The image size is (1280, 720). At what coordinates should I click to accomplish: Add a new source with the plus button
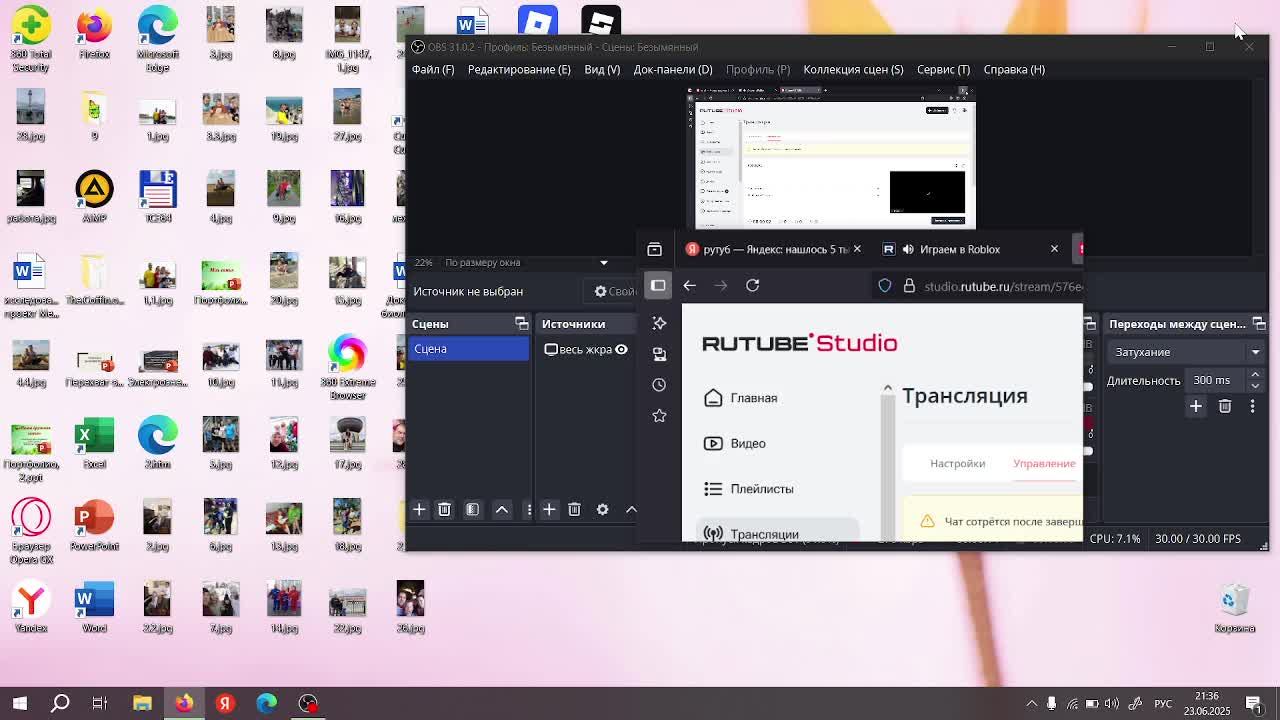(x=549, y=510)
